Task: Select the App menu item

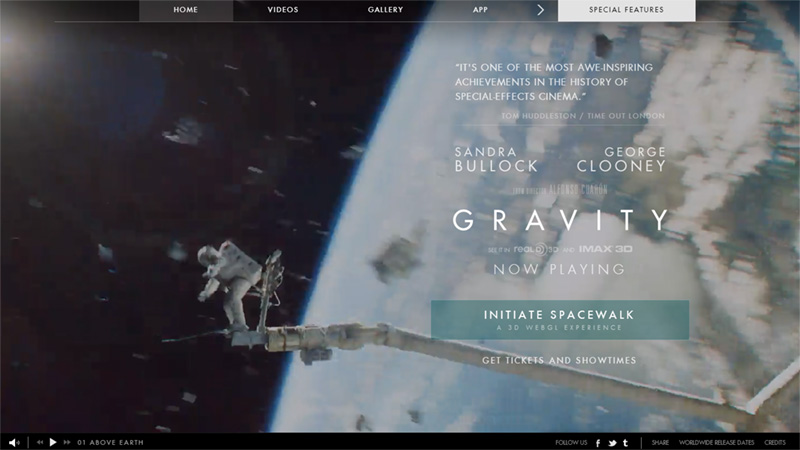Action: click(x=480, y=10)
